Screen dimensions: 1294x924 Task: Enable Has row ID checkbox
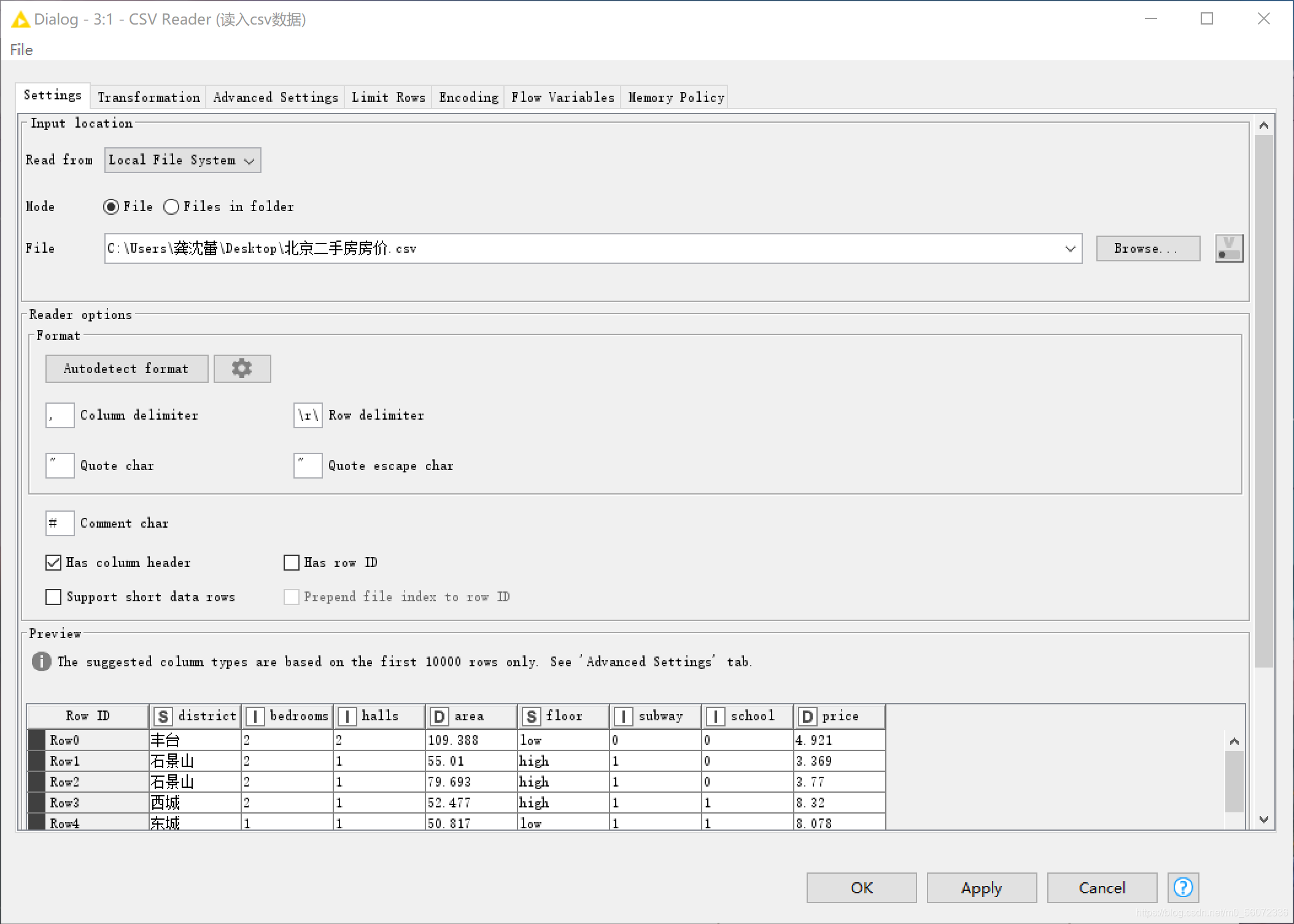pyautogui.click(x=292, y=563)
